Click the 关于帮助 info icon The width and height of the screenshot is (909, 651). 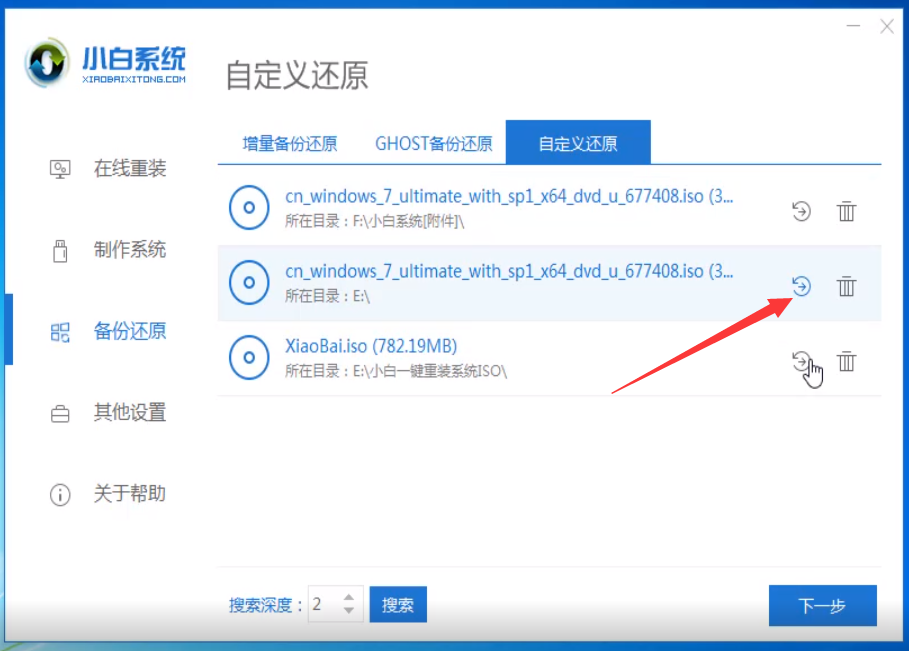coord(60,494)
